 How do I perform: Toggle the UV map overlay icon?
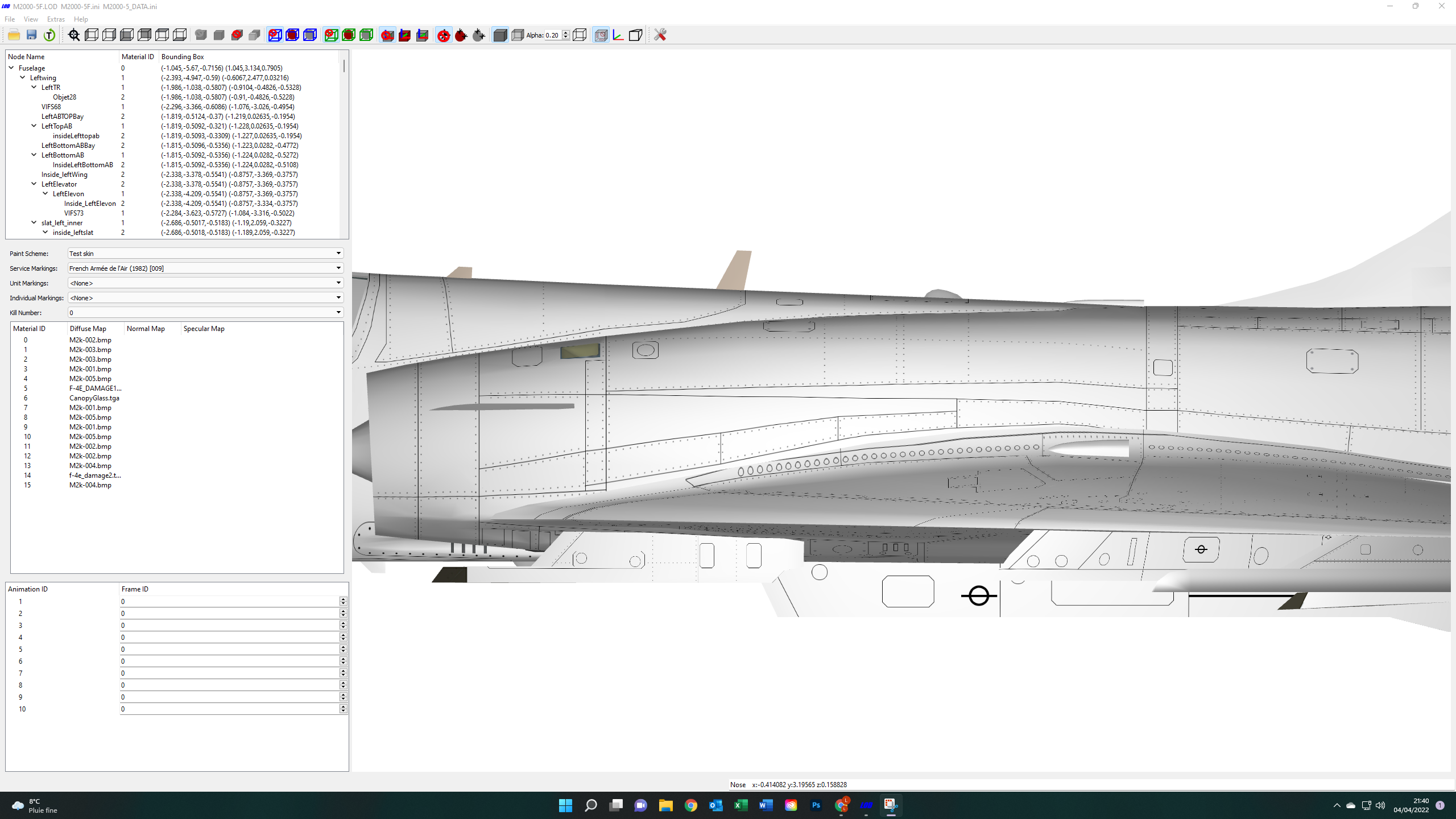[x=601, y=35]
